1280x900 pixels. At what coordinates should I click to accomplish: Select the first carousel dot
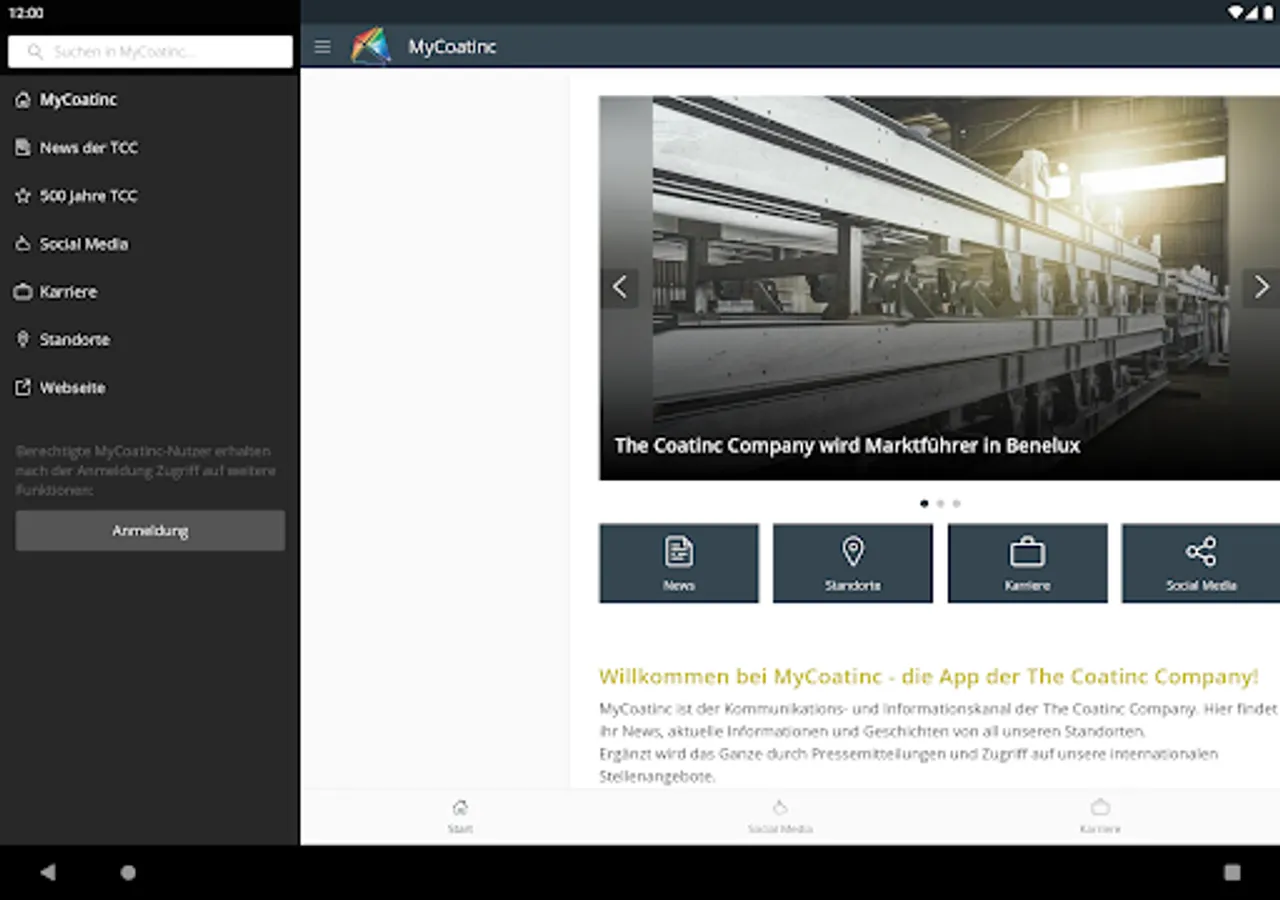pos(924,504)
